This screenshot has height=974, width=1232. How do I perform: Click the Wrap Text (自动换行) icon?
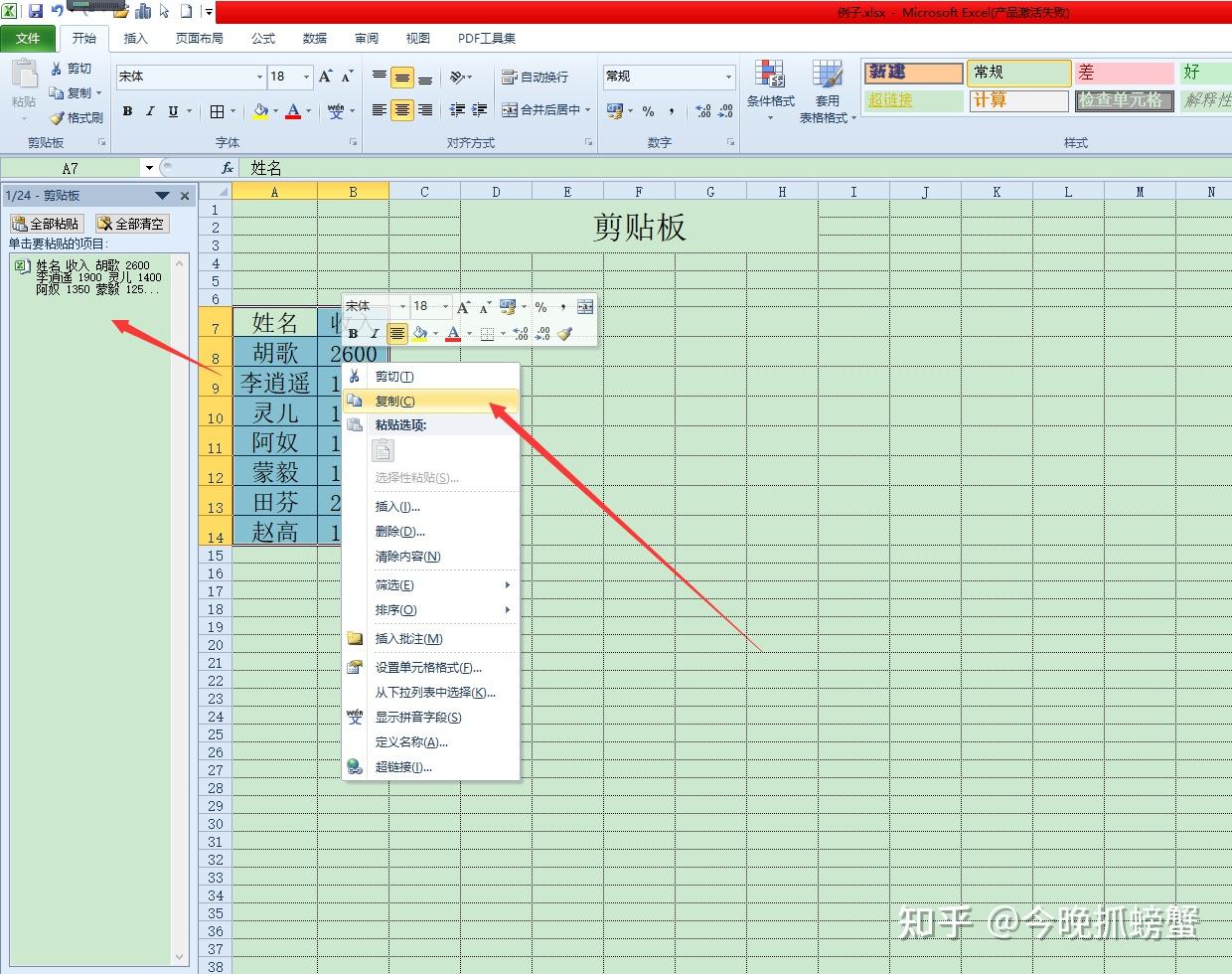(510, 77)
